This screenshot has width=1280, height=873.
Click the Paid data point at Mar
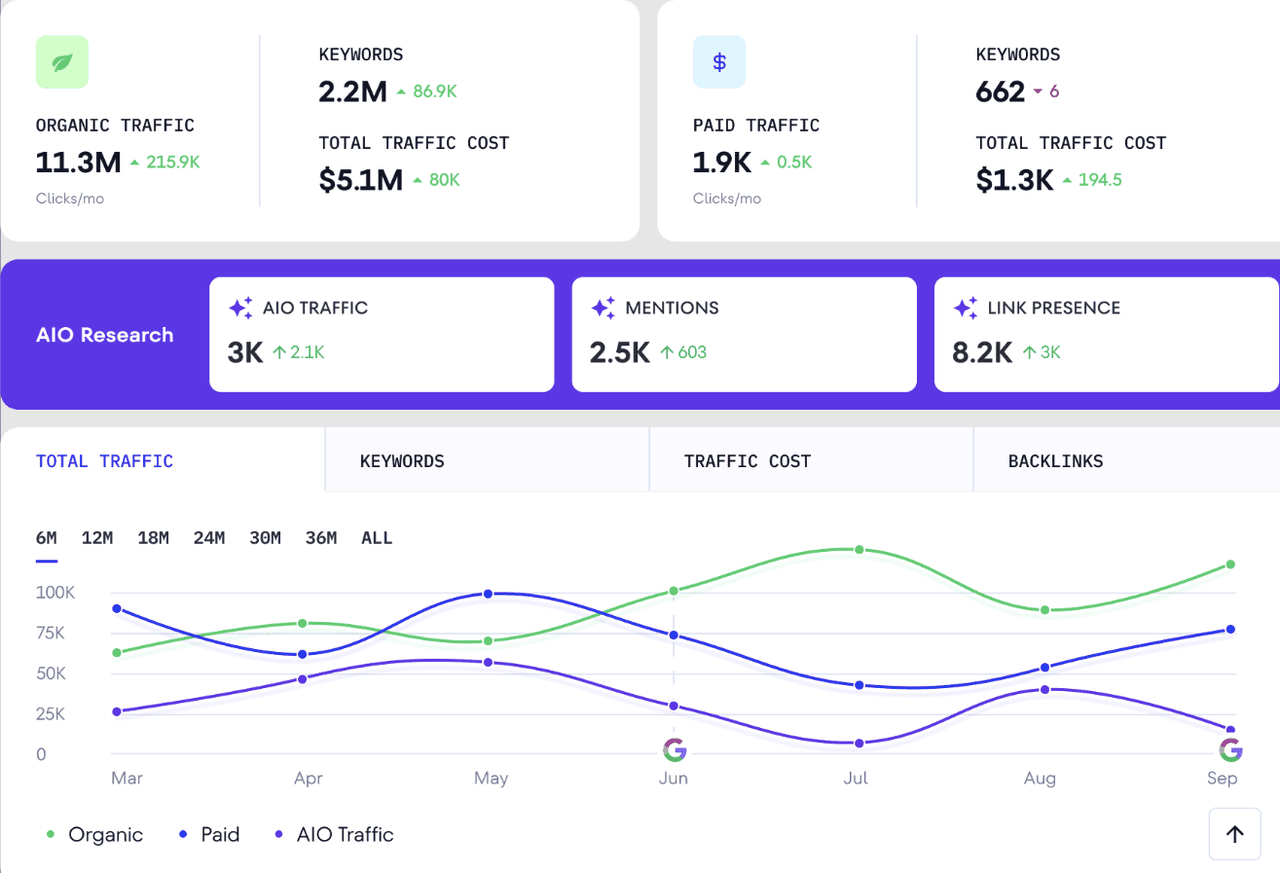[117, 608]
